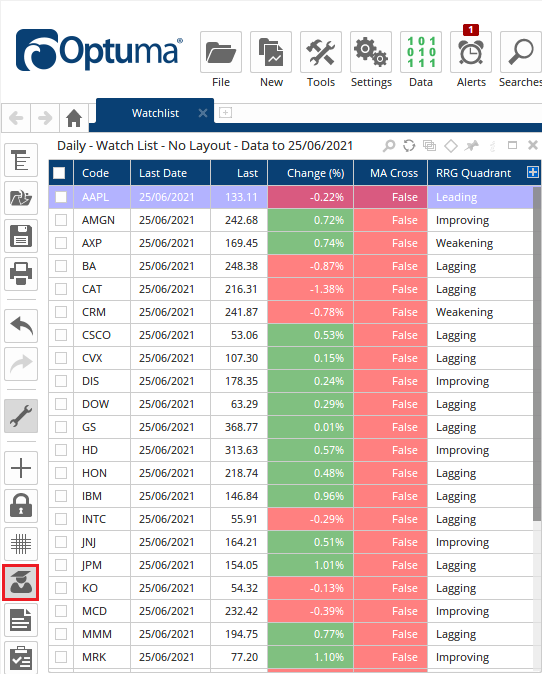Click the duplicate windows icon in header
This screenshot has width=542, height=674.
[x=429, y=146]
